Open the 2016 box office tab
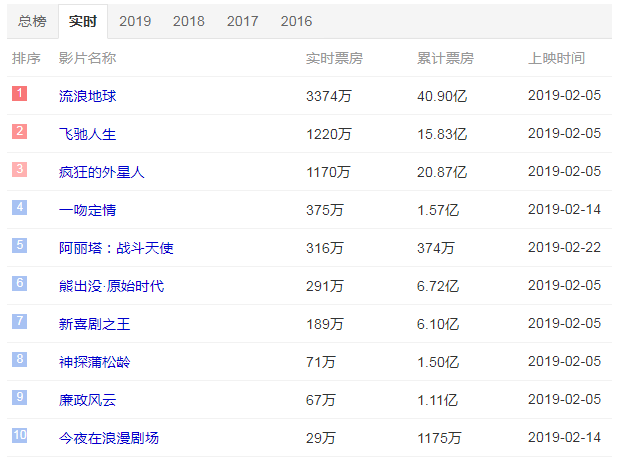 point(296,21)
